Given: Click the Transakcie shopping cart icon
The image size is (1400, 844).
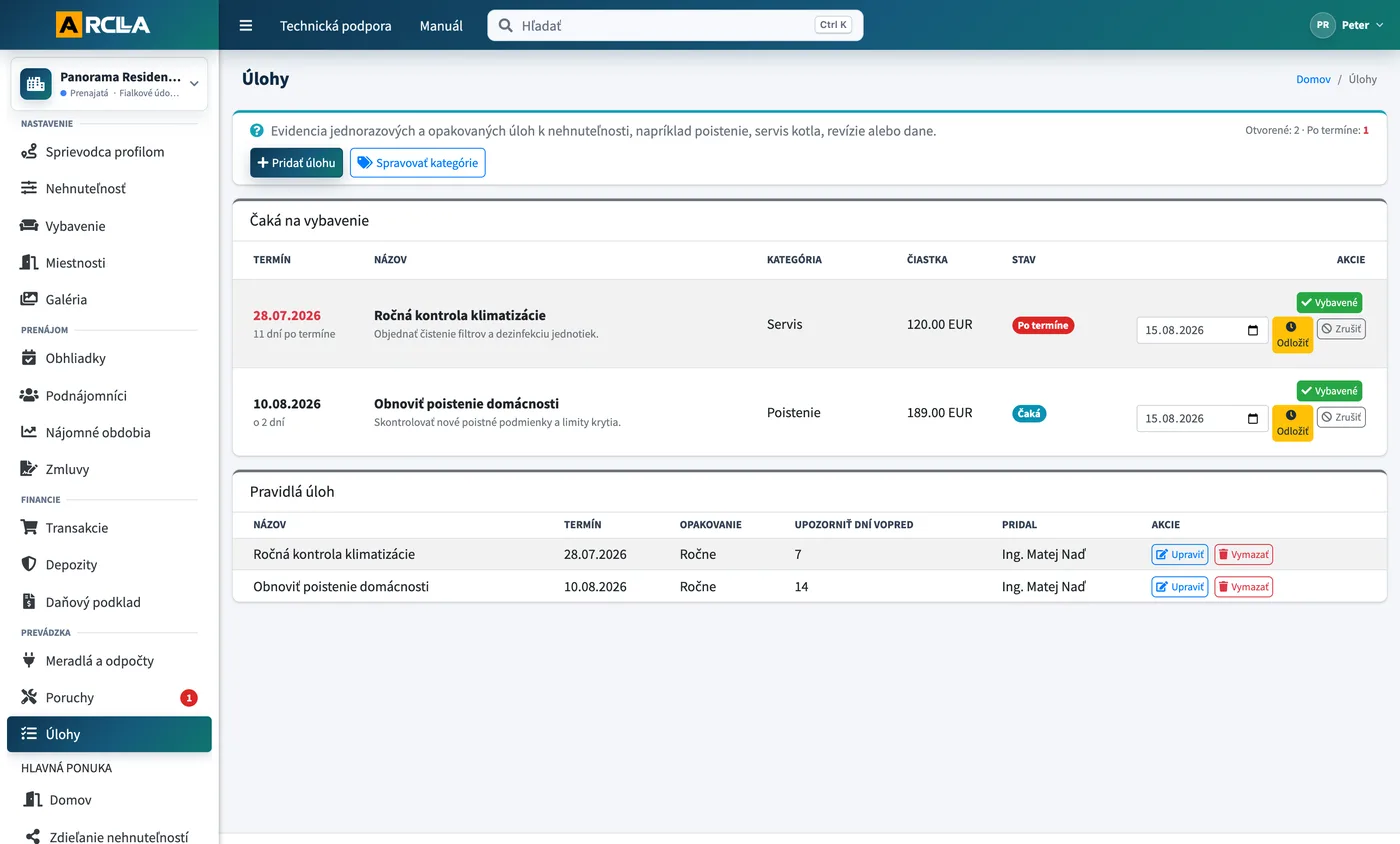Looking at the screenshot, I should pos(29,527).
